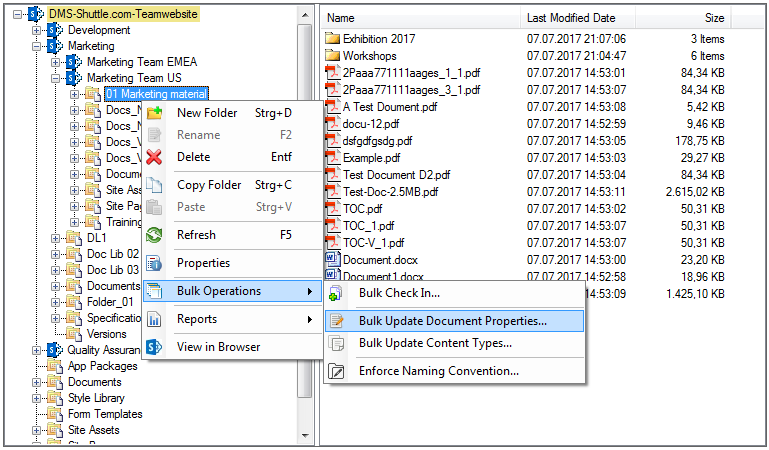Select file TOC-V_1.pdf
The height and width of the screenshot is (450, 769).
[x=373, y=243]
